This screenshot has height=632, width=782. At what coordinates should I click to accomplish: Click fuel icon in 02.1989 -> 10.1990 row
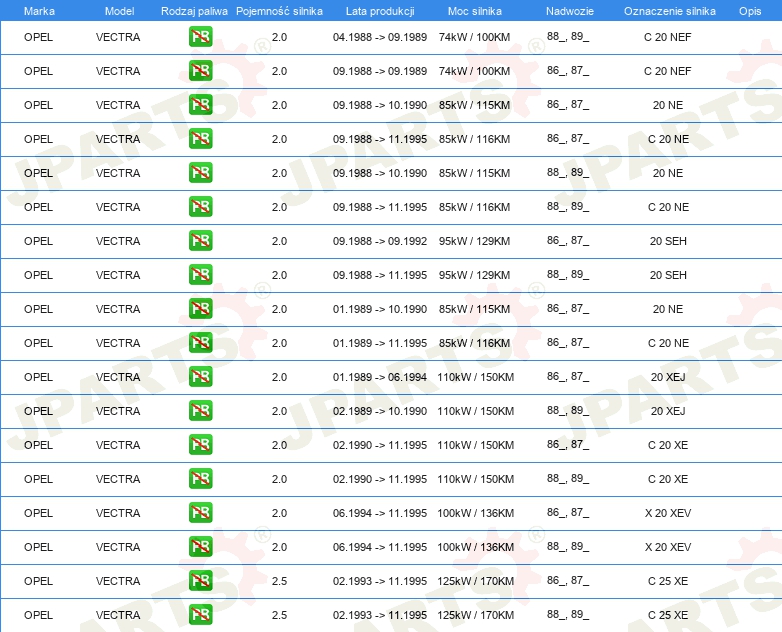(200, 411)
